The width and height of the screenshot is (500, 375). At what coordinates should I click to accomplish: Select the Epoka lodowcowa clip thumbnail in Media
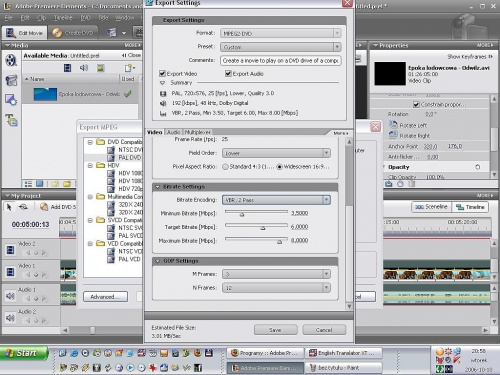tap(45, 94)
